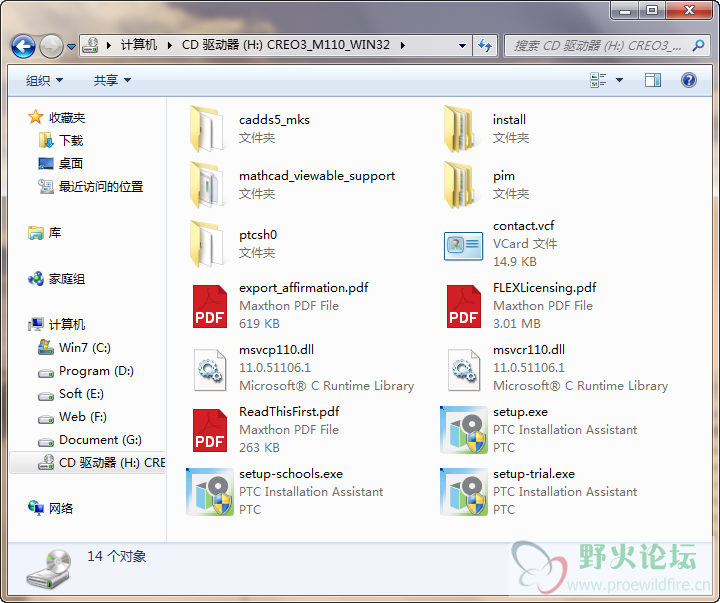Change view with the view mode icon
Viewport: 720px width, 603px height.
598,80
